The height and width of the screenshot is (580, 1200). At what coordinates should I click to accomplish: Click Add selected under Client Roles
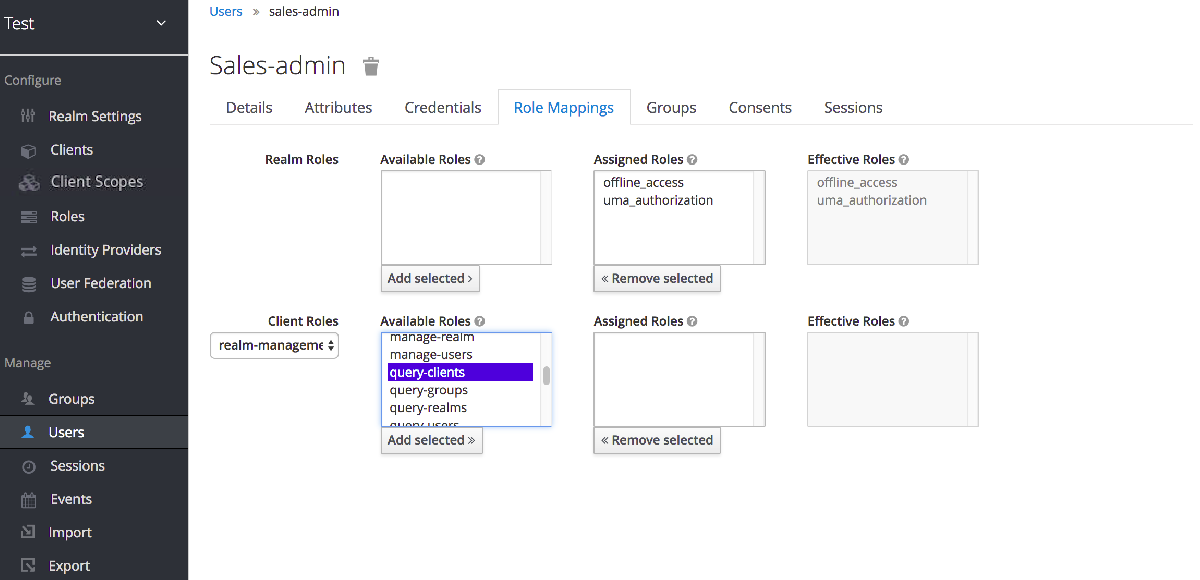pos(431,441)
